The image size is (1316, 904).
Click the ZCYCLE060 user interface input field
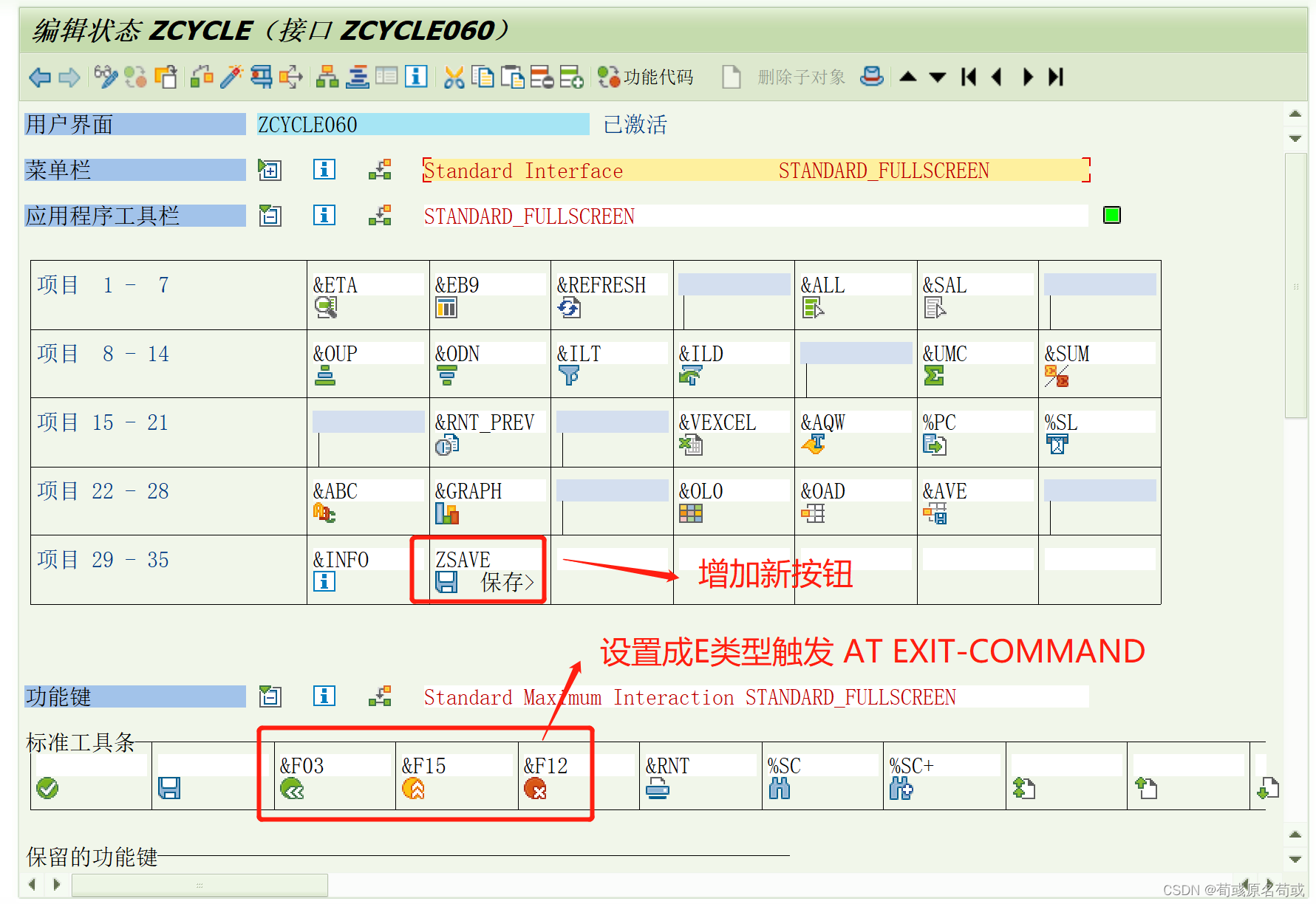[421, 124]
